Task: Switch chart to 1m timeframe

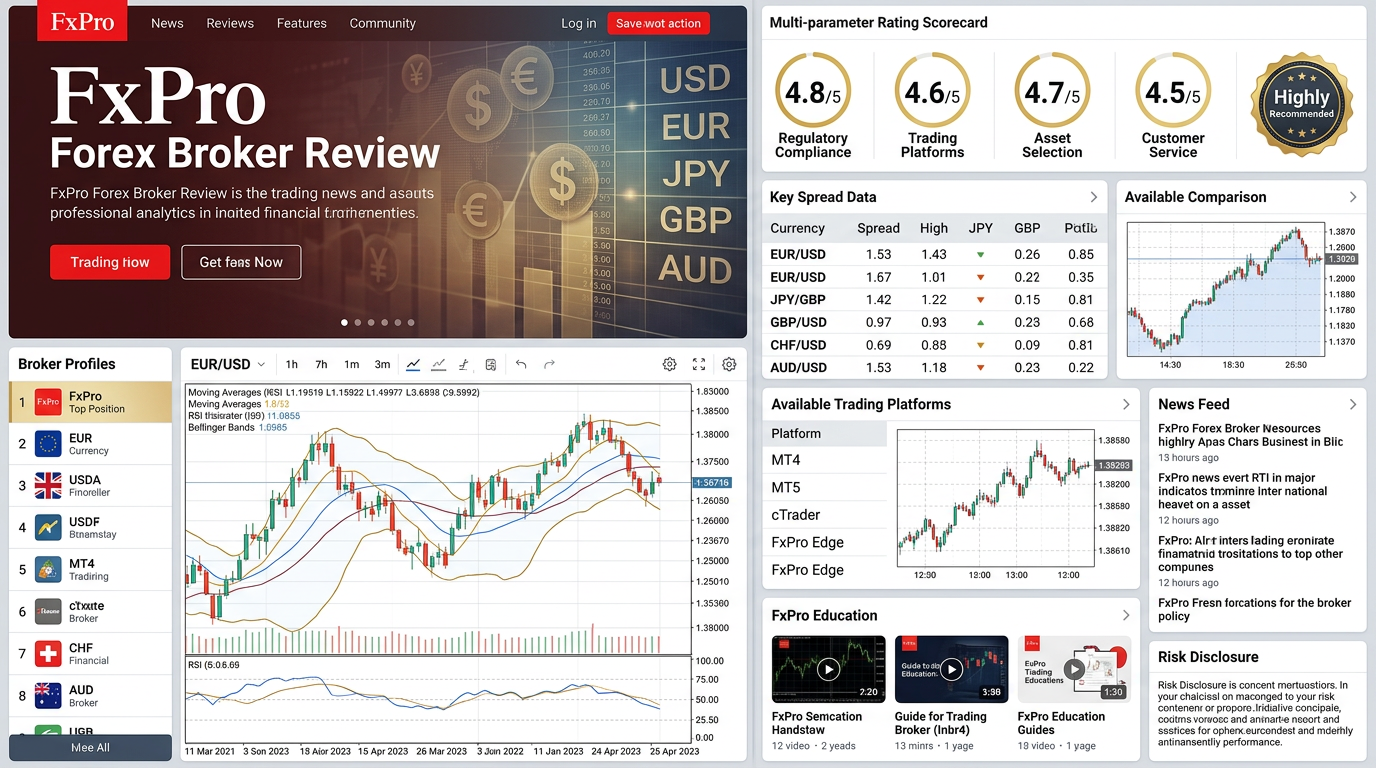Action: pos(351,365)
